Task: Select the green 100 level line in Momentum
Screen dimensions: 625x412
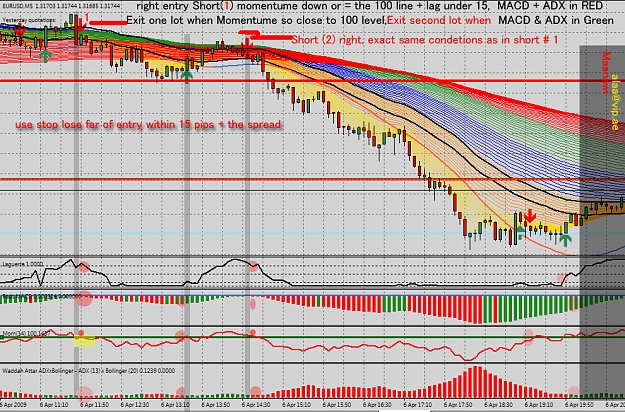Action: click(x=312, y=337)
